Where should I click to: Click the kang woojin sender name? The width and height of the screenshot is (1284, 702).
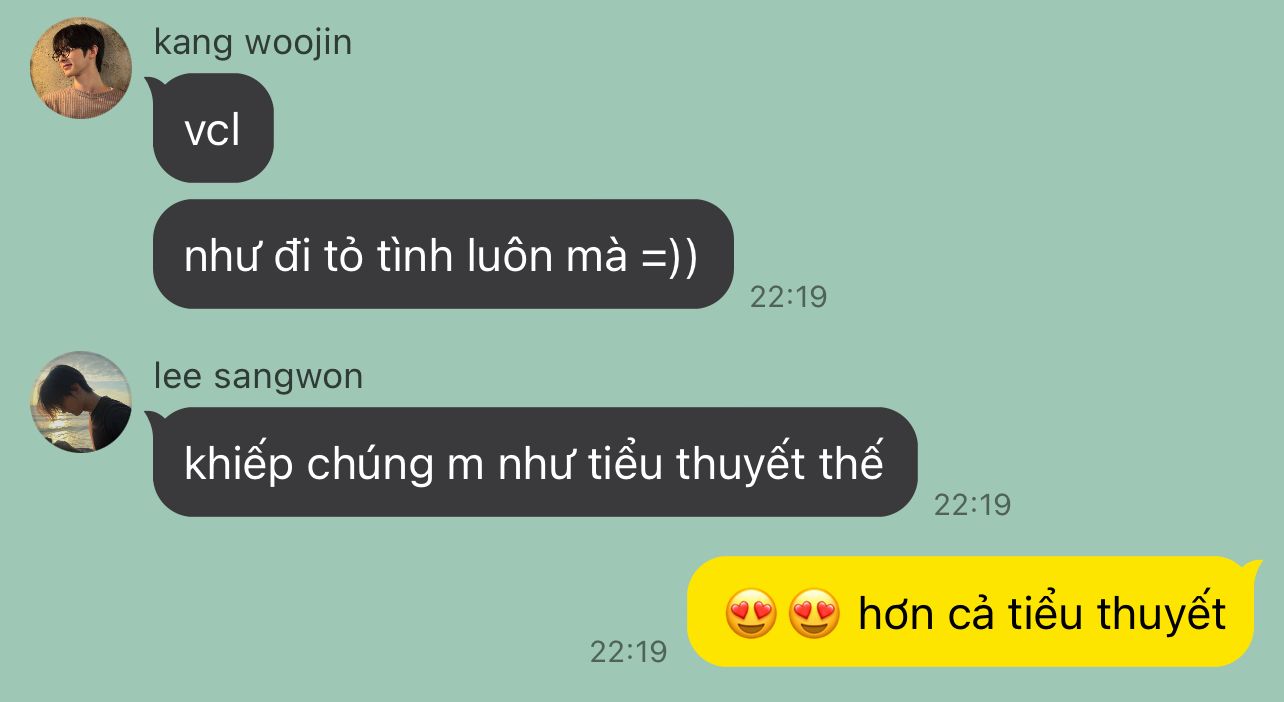point(253,43)
